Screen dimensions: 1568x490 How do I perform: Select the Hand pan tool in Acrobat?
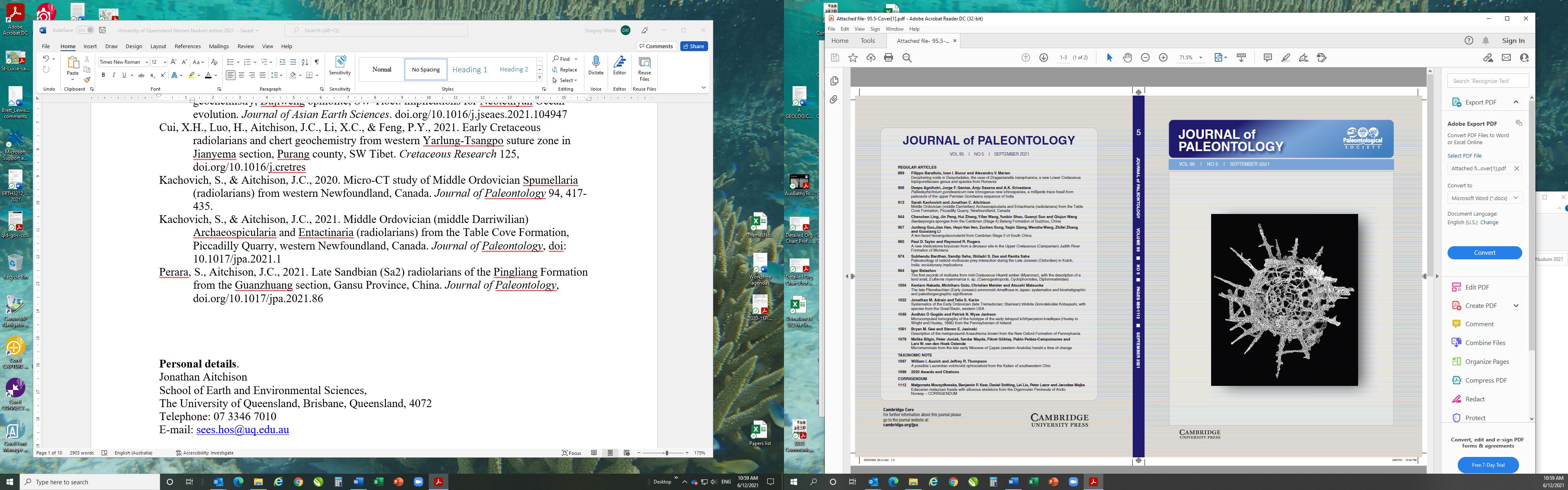tap(1127, 58)
